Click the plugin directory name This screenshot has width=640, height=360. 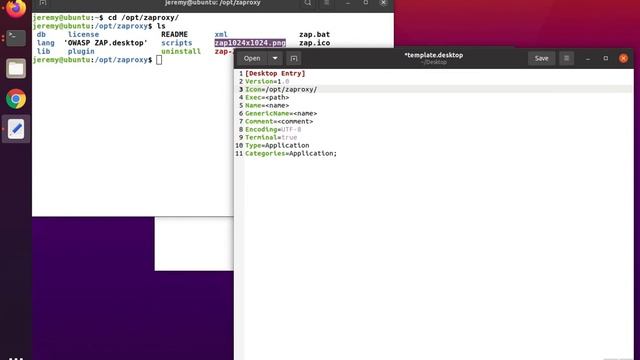[81, 51]
